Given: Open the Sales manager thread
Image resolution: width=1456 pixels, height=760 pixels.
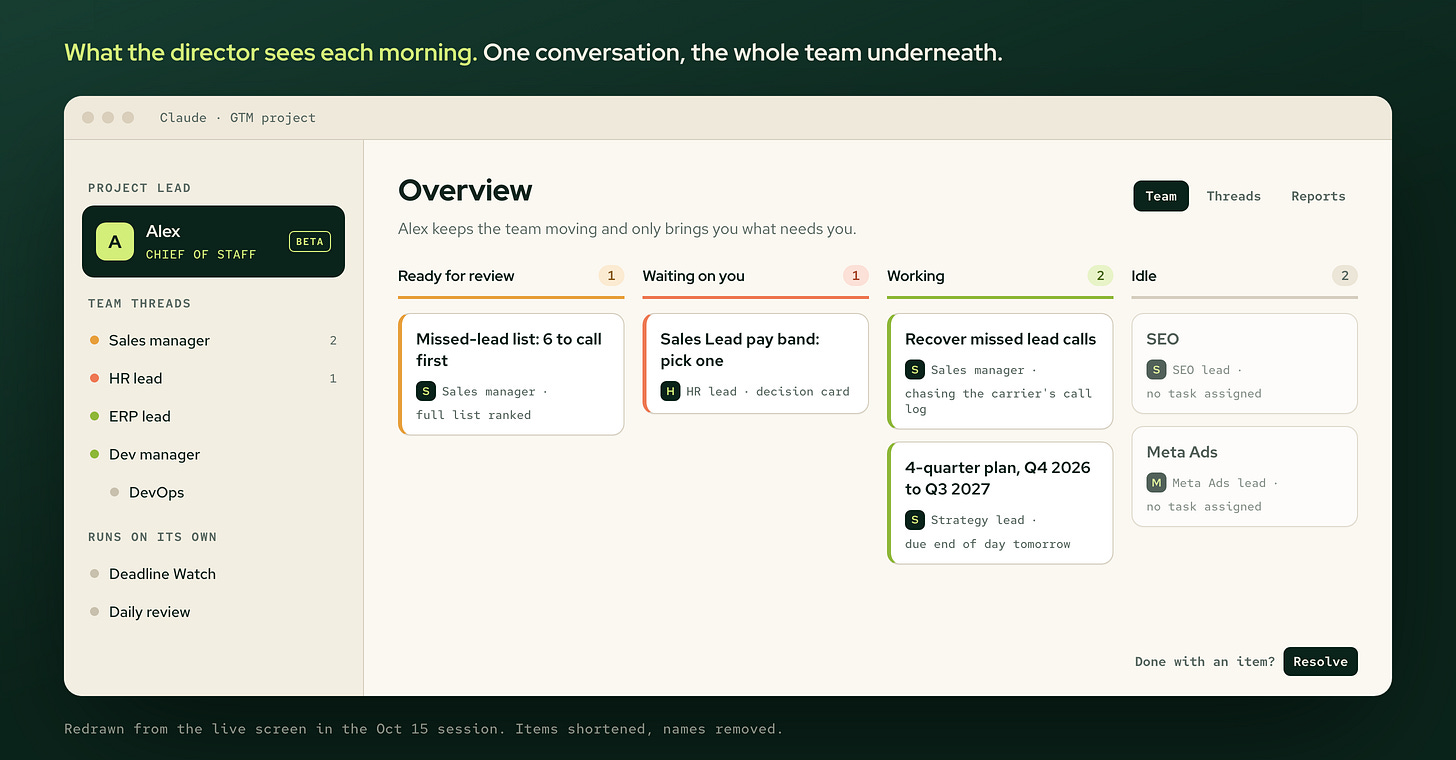Looking at the screenshot, I should [213, 340].
